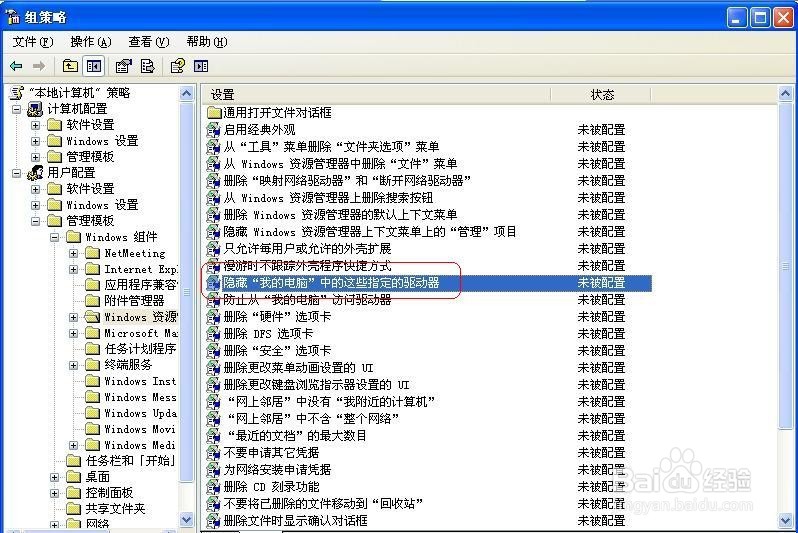Open the 帮助(H) menu
This screenshot has width=798, height=533.
[207, 42]
